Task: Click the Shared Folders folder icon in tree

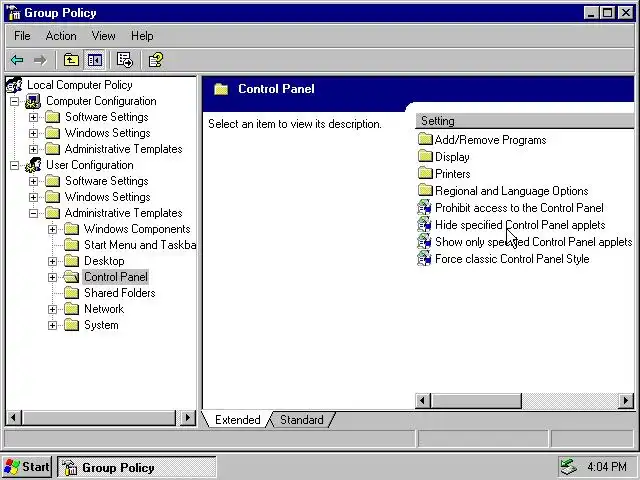Action: pos(71,293)
